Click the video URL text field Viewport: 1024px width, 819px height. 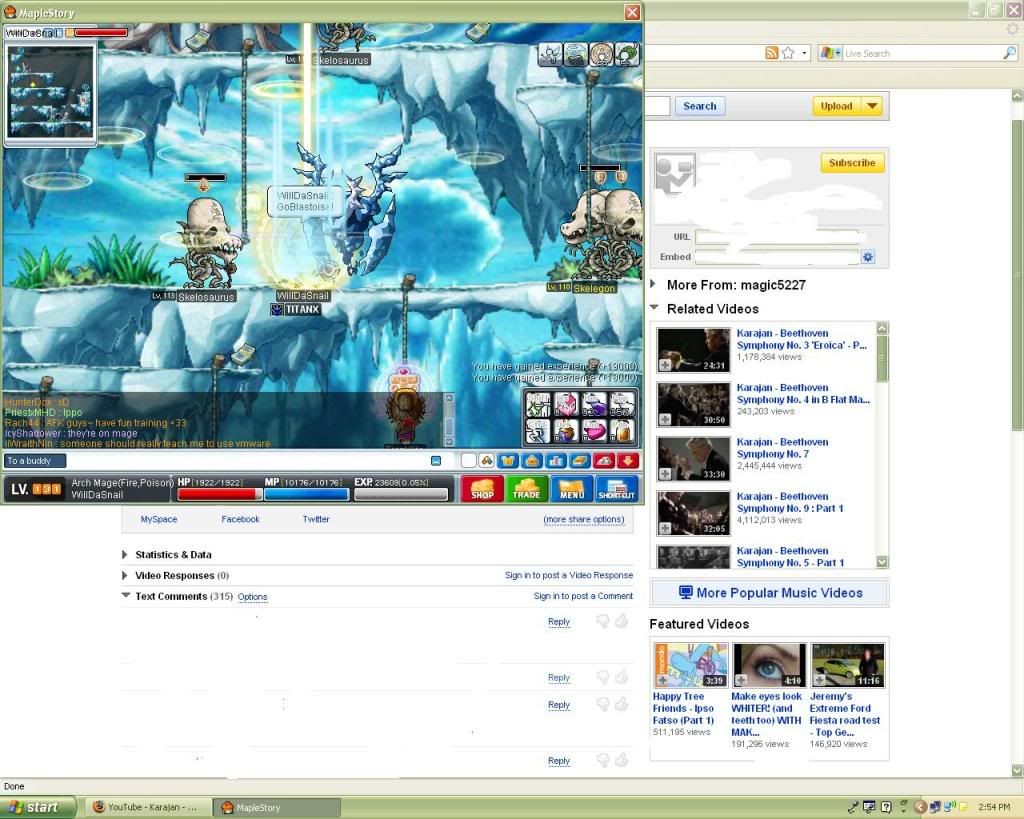click(x=777, y=237)
